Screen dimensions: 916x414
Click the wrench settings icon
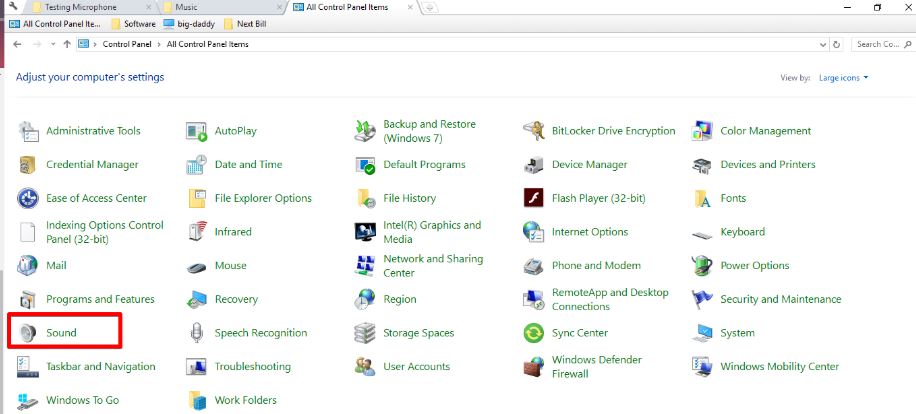(13, 7)
